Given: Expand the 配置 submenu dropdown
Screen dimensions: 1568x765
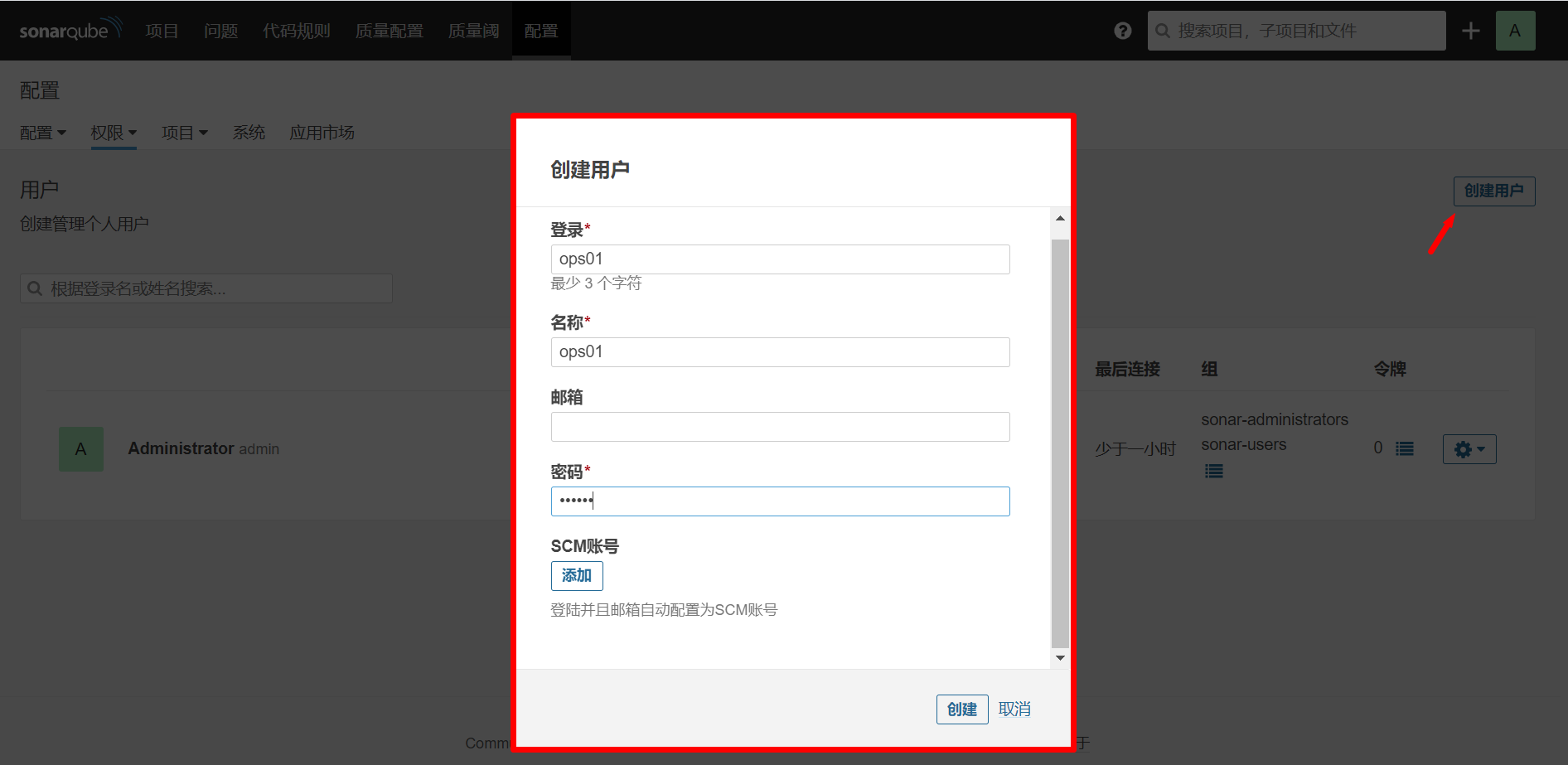Looking at the screenshot, I should (43, 133).
